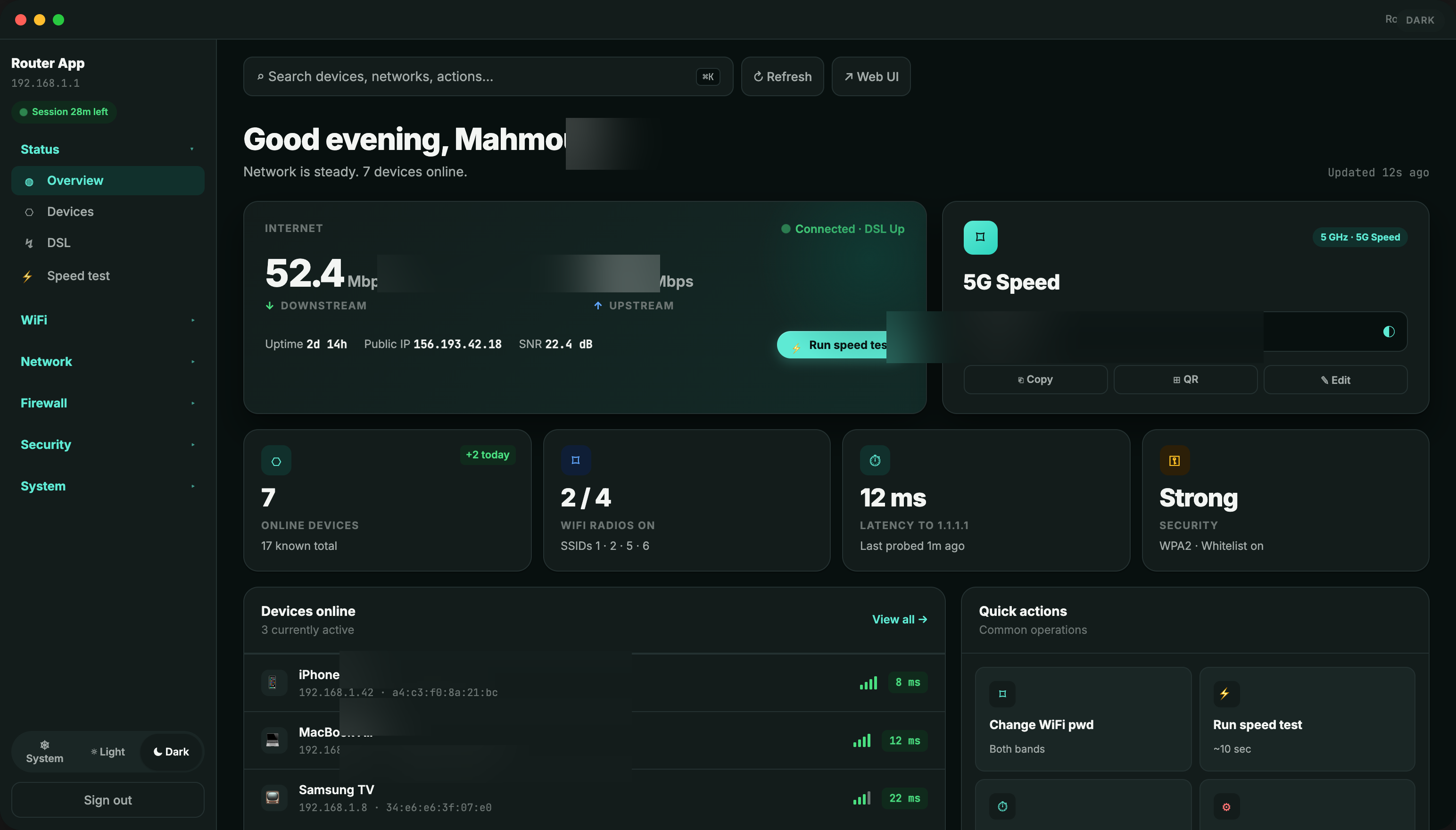Show the WiFi QR code

click(1185, 380)
